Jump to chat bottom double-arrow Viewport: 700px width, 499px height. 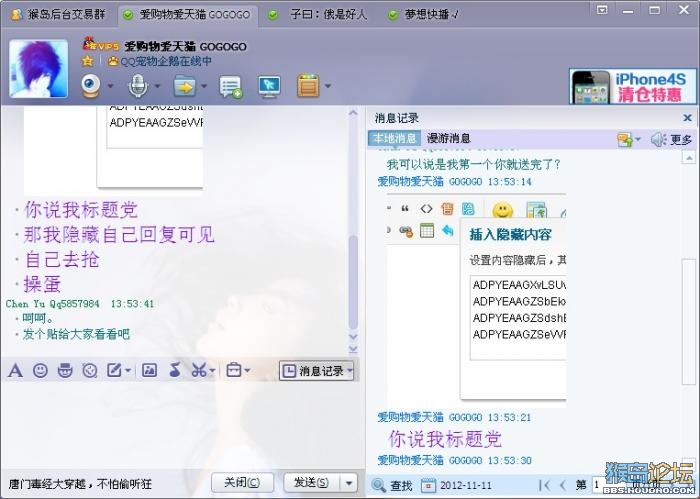[x=353, y=349]
